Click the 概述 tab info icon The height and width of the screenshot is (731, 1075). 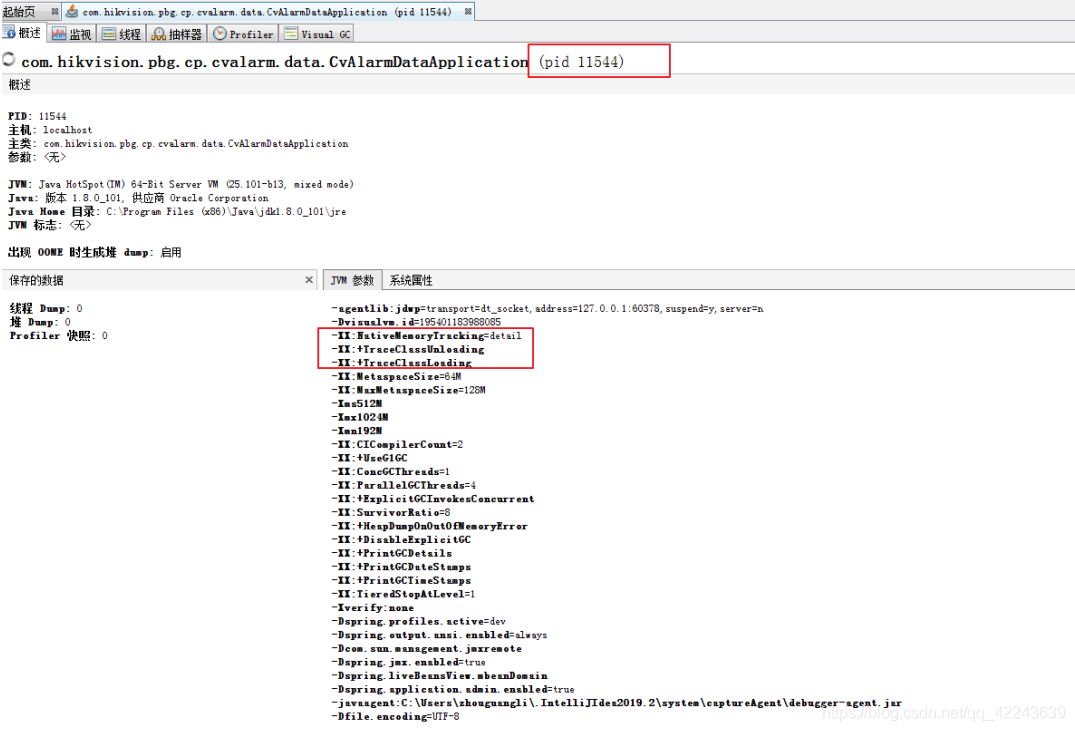(x=10, y=33)
